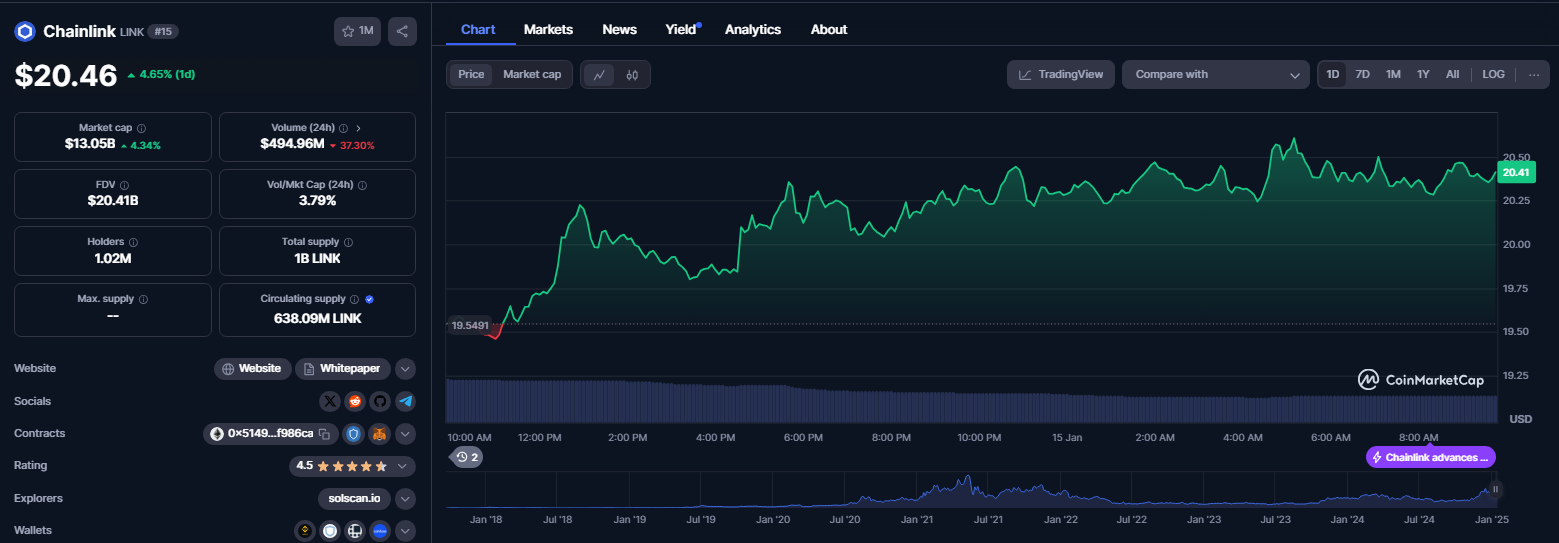Open Chainlink's Reddit social link
This screenshot has height=543, width=1559.
tap(355, 401)
